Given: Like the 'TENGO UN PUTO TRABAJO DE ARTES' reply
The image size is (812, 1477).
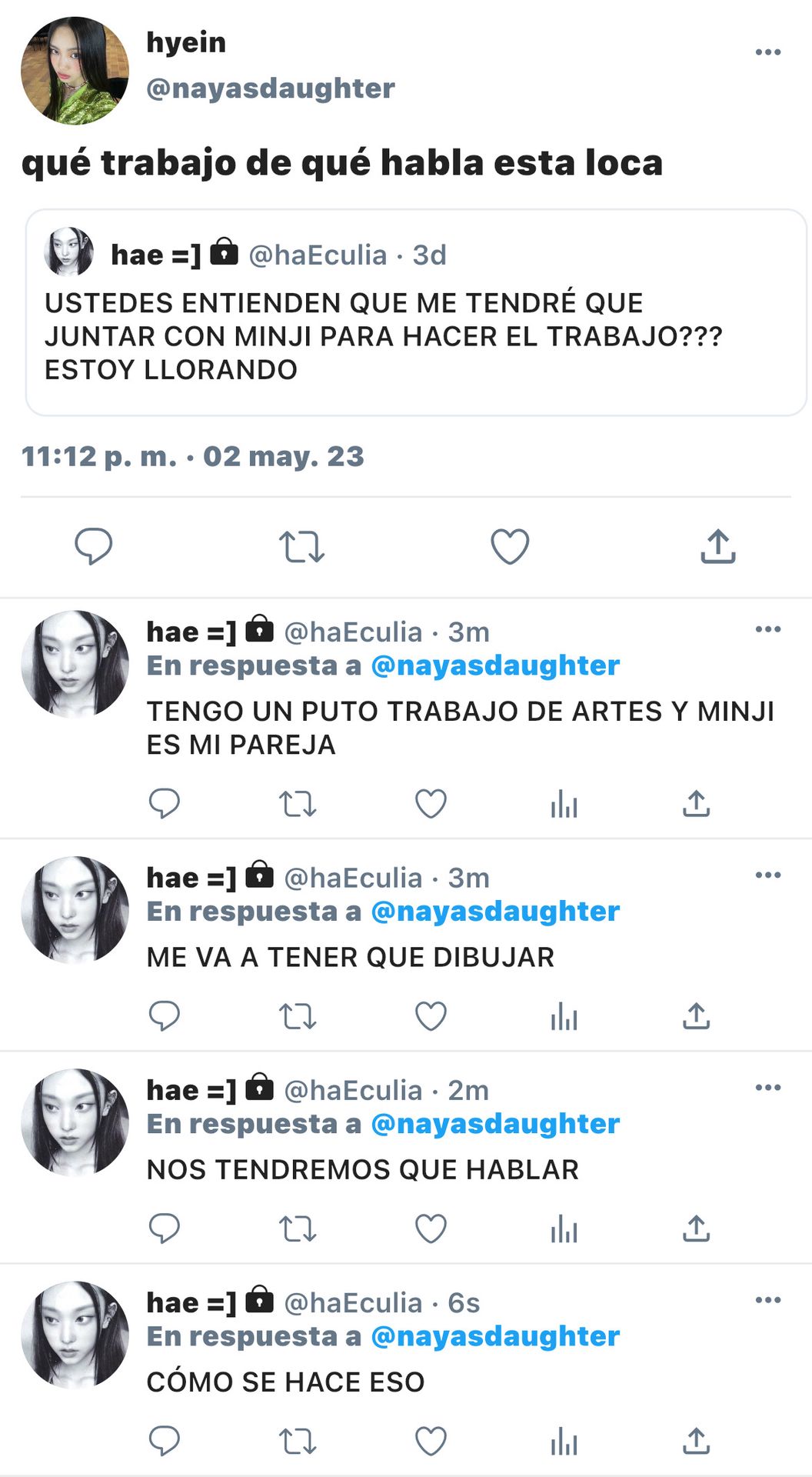Looking at the screenshot, I should coord(431,804).
